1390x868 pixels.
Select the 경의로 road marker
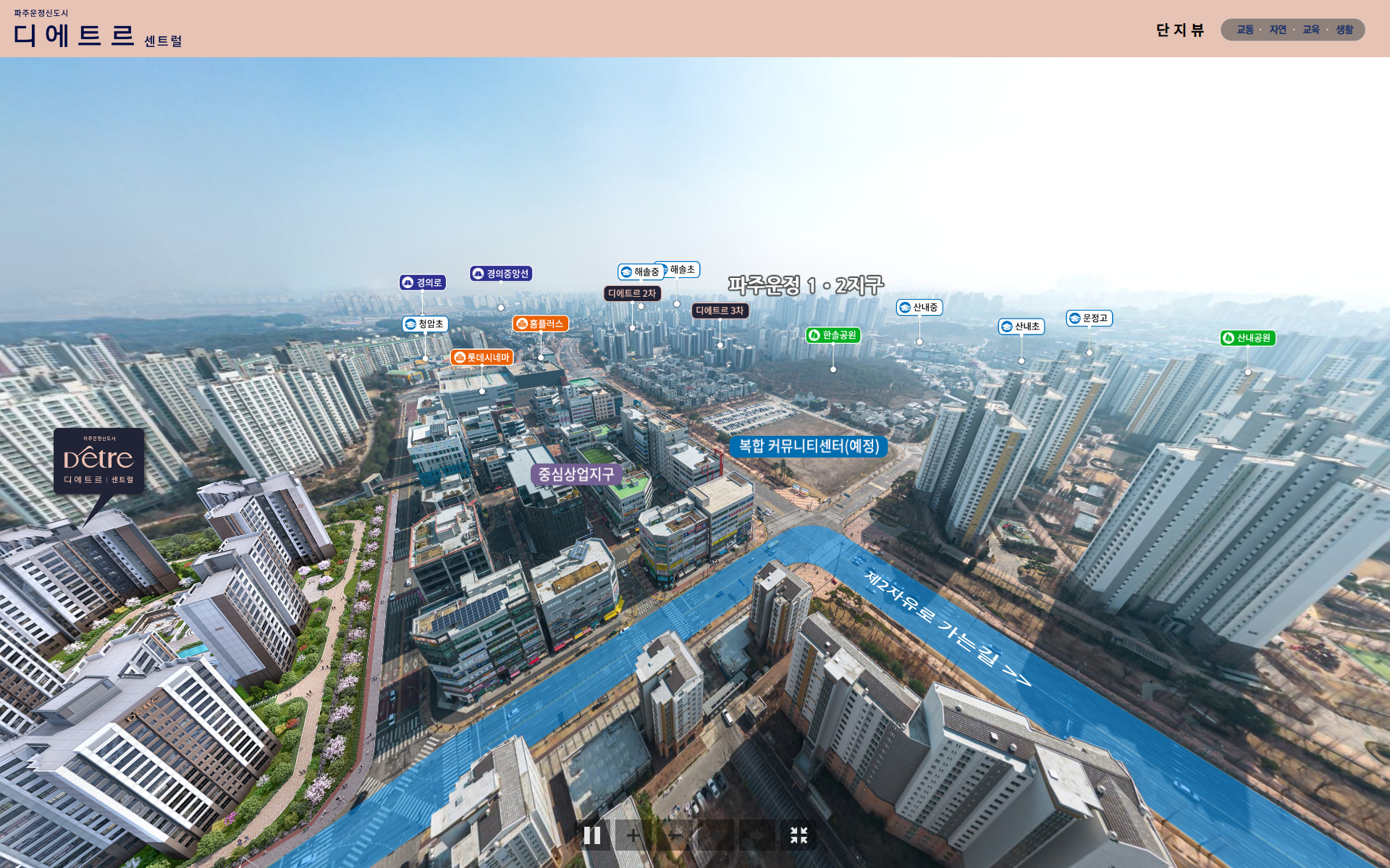tap(423, 282)
